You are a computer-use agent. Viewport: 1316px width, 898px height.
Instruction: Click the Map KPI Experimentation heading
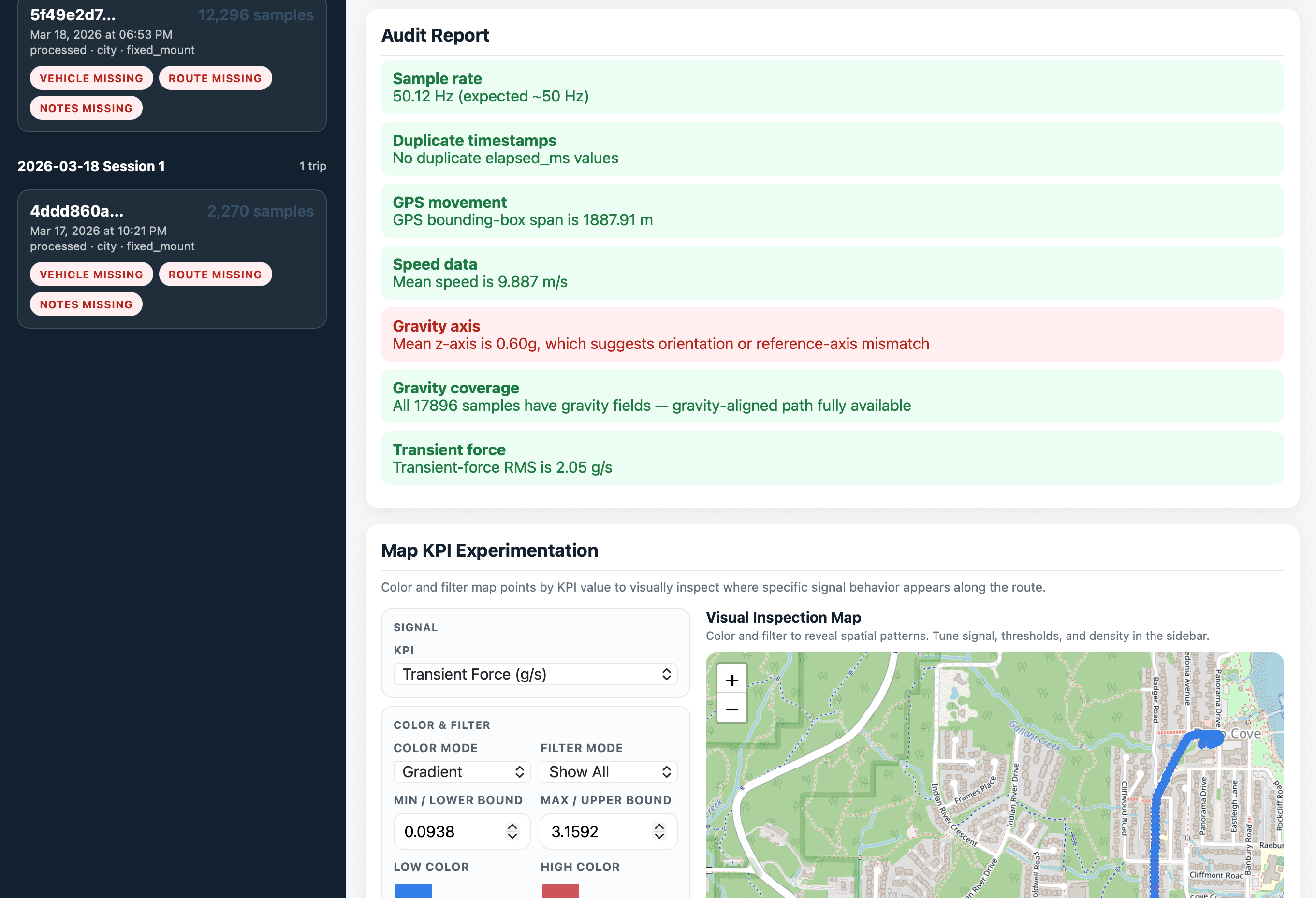click(x=489, y=550)
